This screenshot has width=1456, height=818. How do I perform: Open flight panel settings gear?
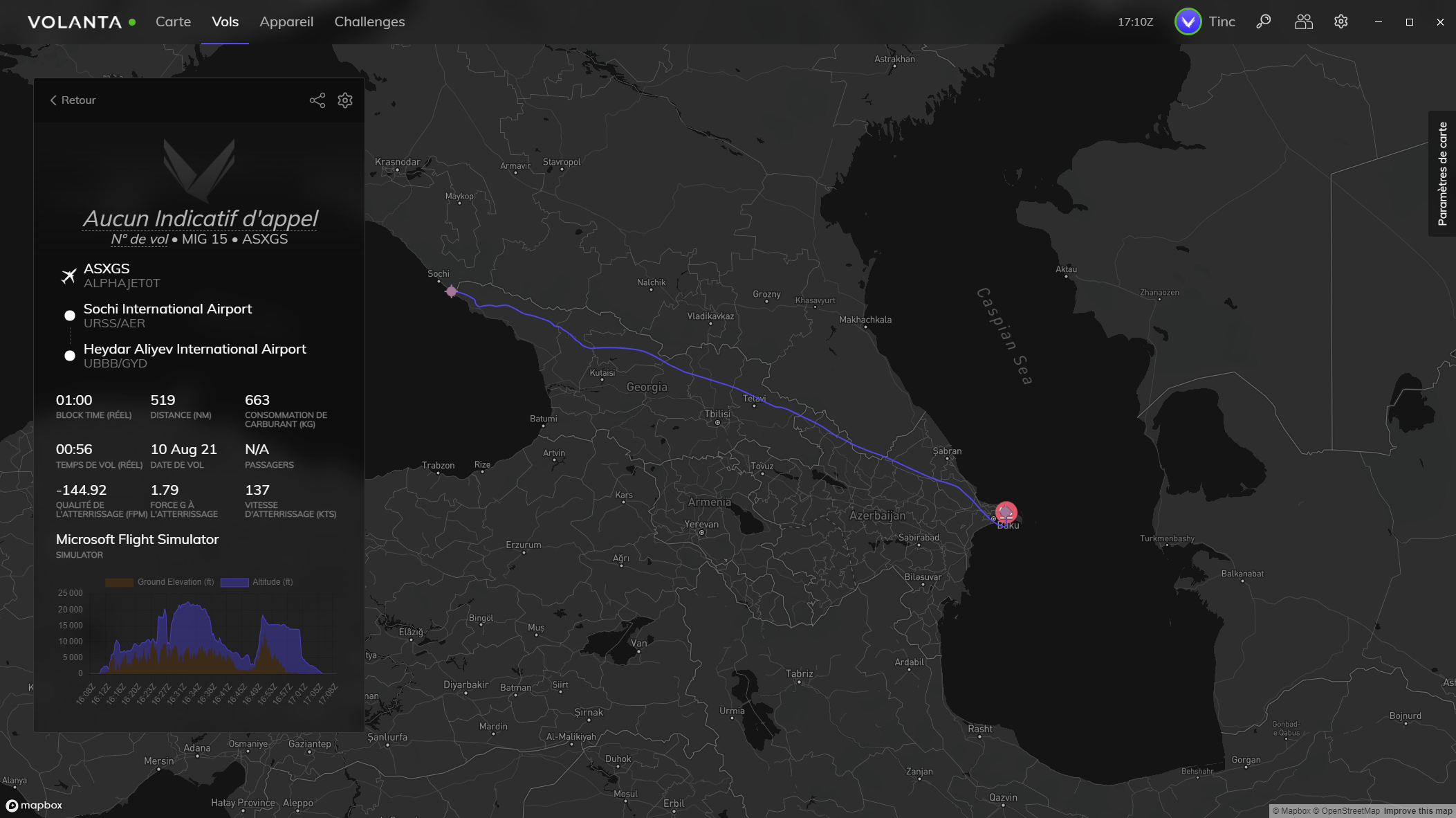[345, 100]
